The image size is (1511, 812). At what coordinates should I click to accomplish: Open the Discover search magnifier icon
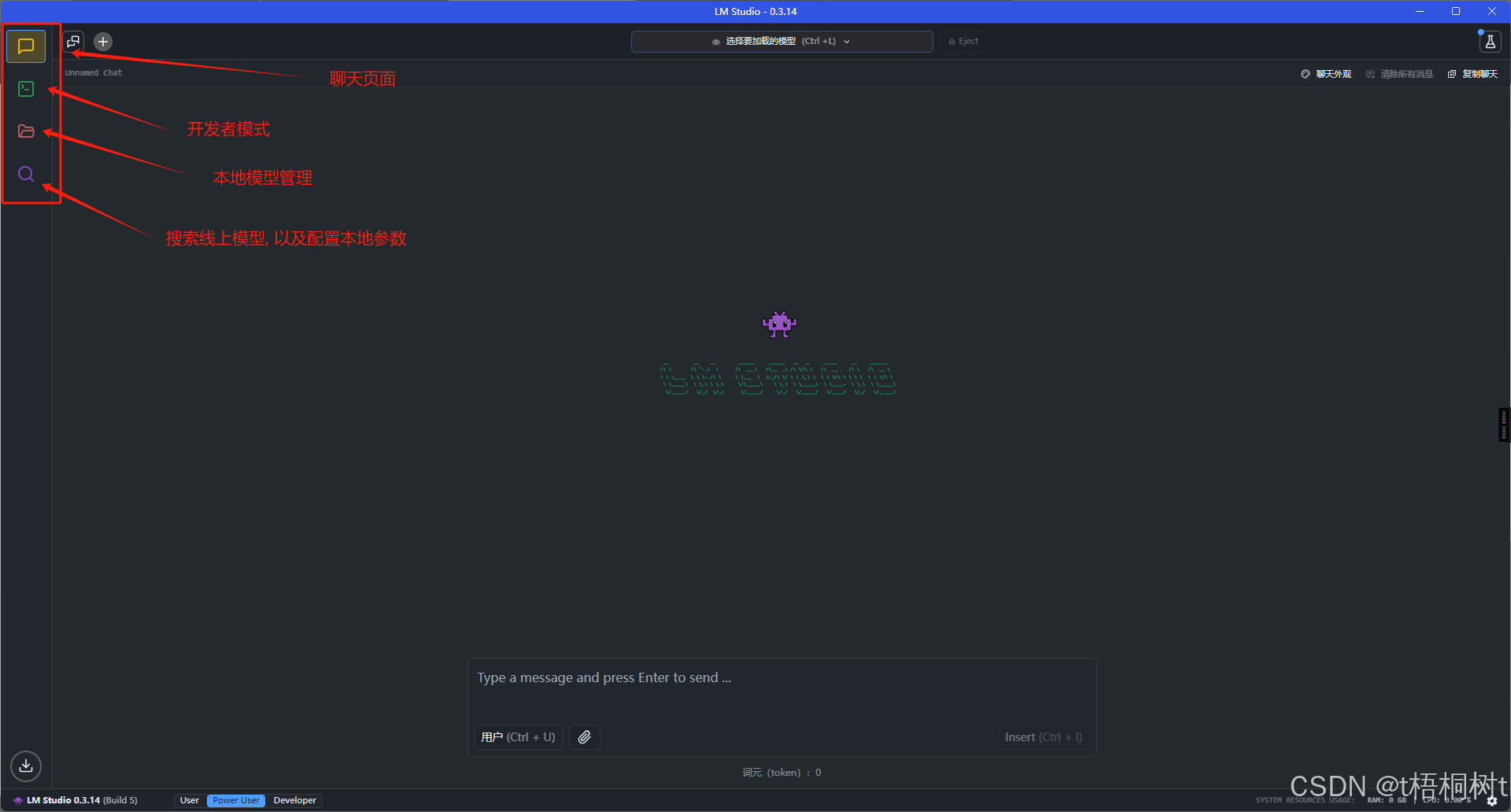26,174
